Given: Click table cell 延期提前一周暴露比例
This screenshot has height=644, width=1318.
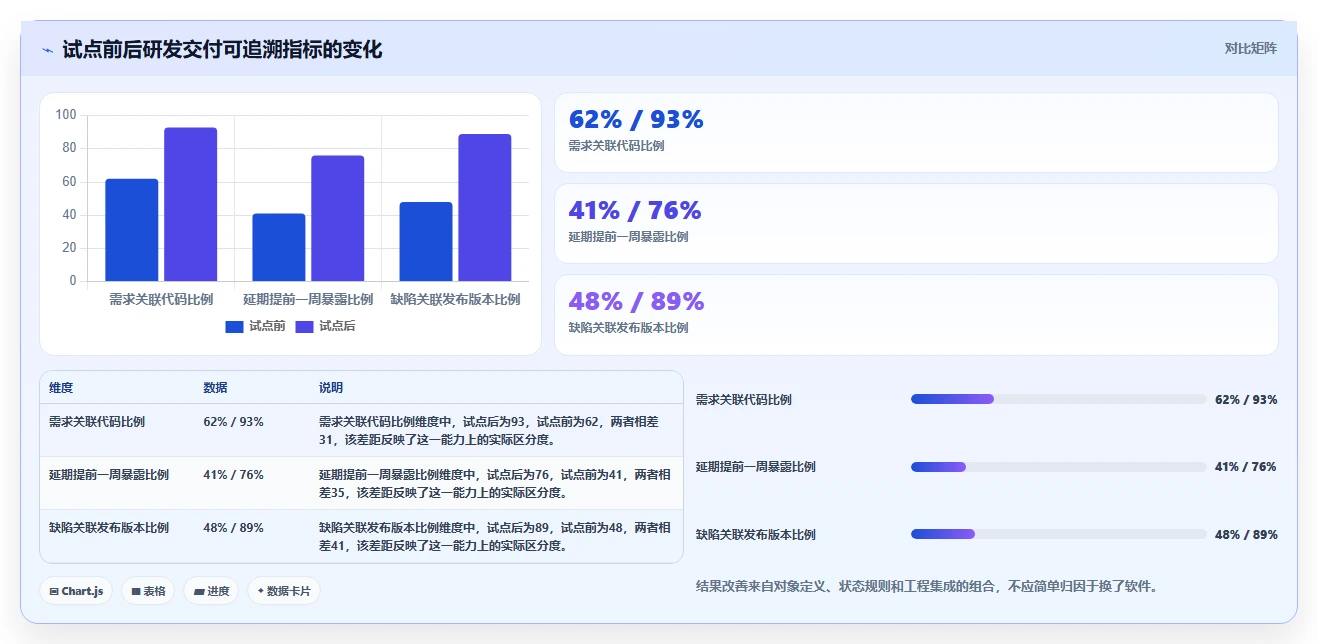Looking at the screenshot, I should tap(109, 475).
